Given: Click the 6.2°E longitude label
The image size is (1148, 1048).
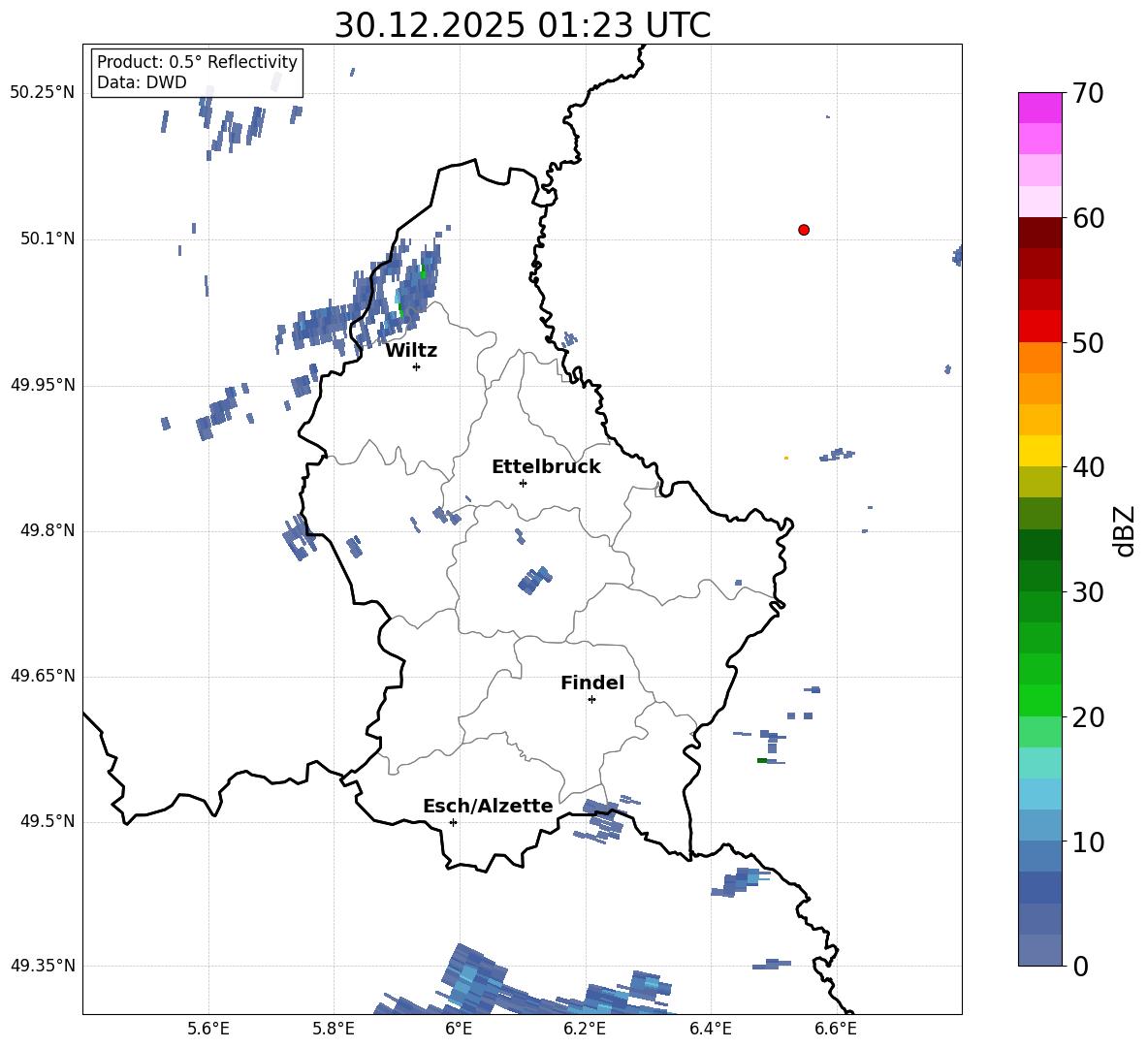Looking at the screenshot, I should click(585, 1030).
